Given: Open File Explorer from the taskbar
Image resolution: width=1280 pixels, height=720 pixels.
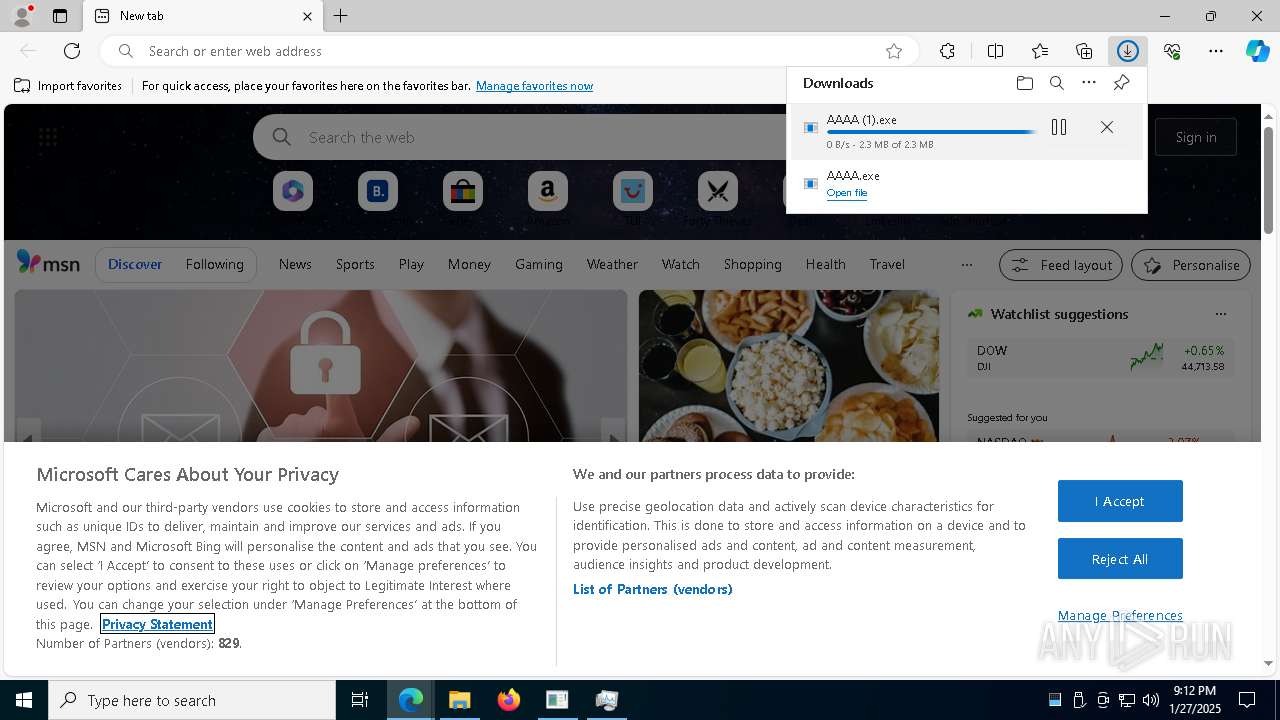Looking at the screenshot, I should [459, 700].
